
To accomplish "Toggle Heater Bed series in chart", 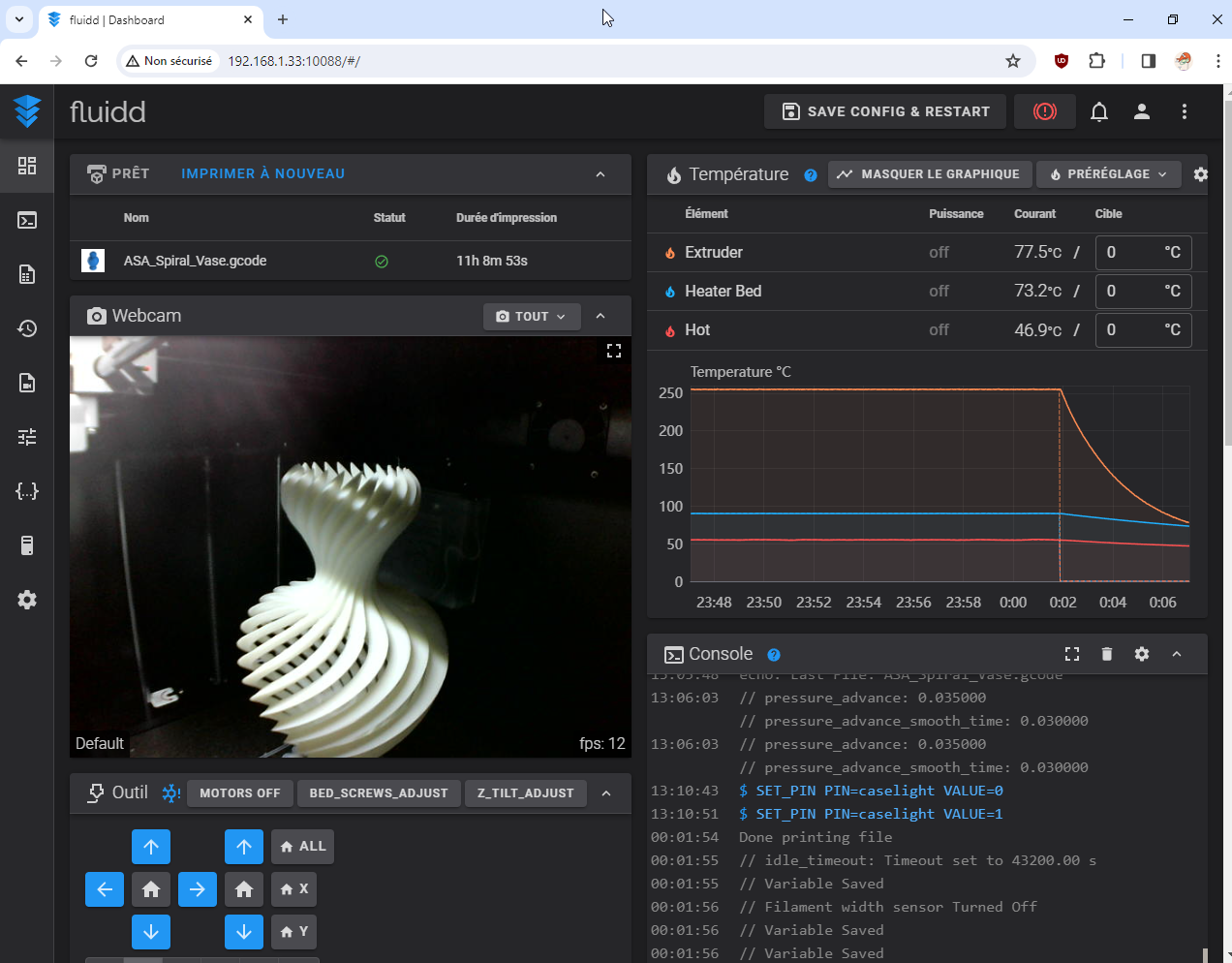I will point(722,291).
